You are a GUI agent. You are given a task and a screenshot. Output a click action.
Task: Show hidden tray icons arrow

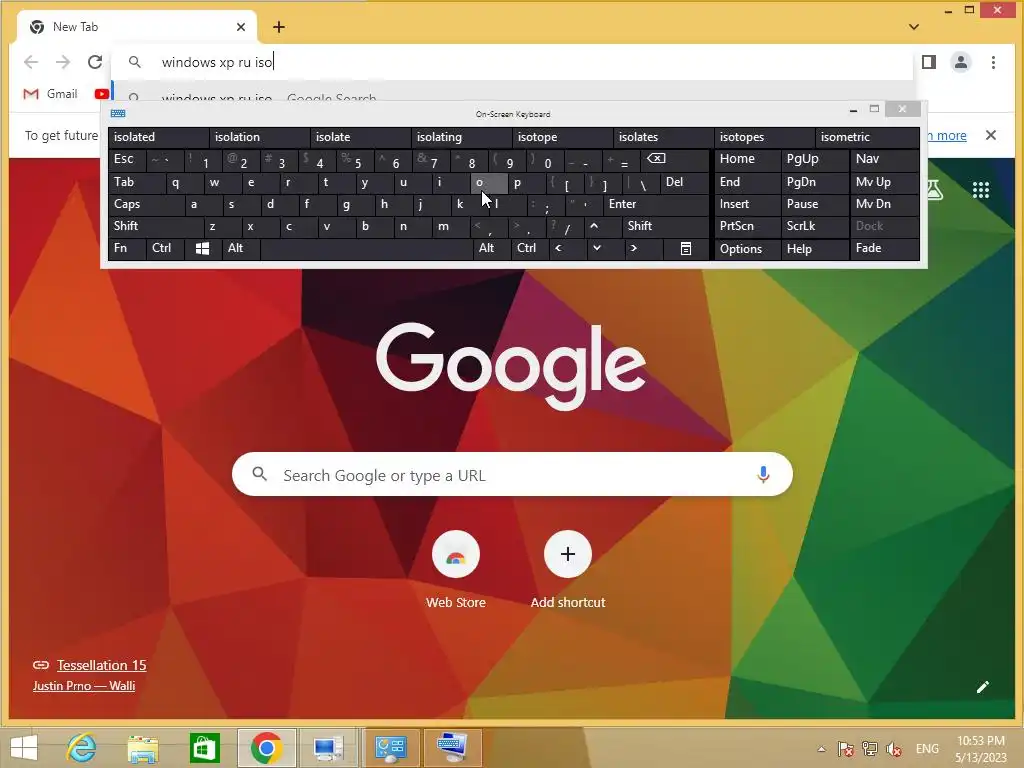point(822,749)
